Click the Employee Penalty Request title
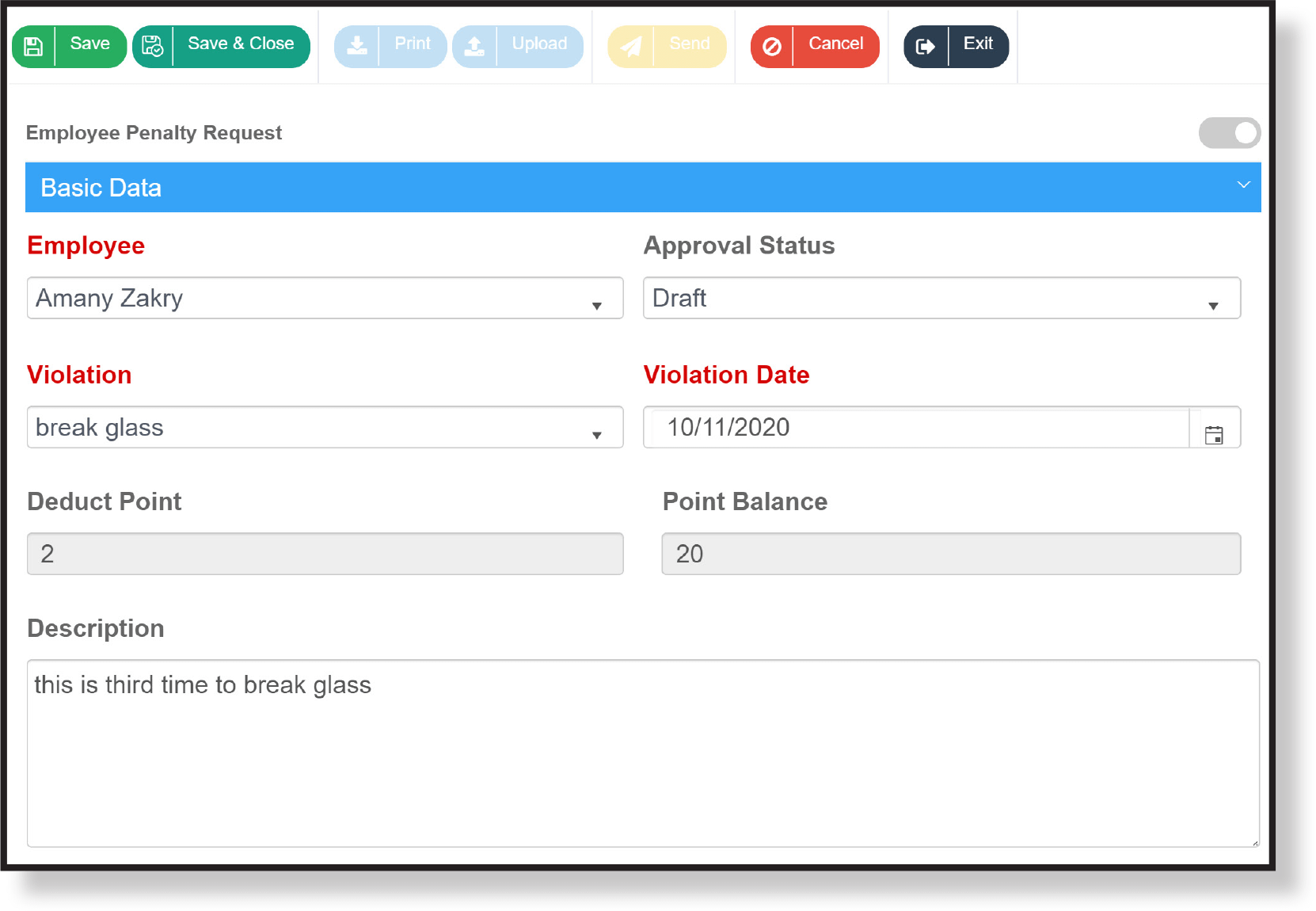This screenshot has height=911, width=1316. 154,132
